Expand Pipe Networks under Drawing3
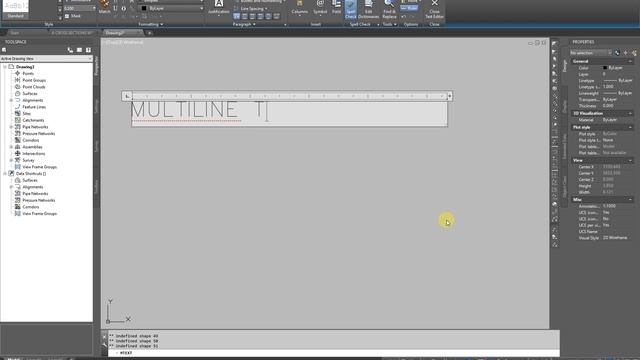 [x=11, y=127]
